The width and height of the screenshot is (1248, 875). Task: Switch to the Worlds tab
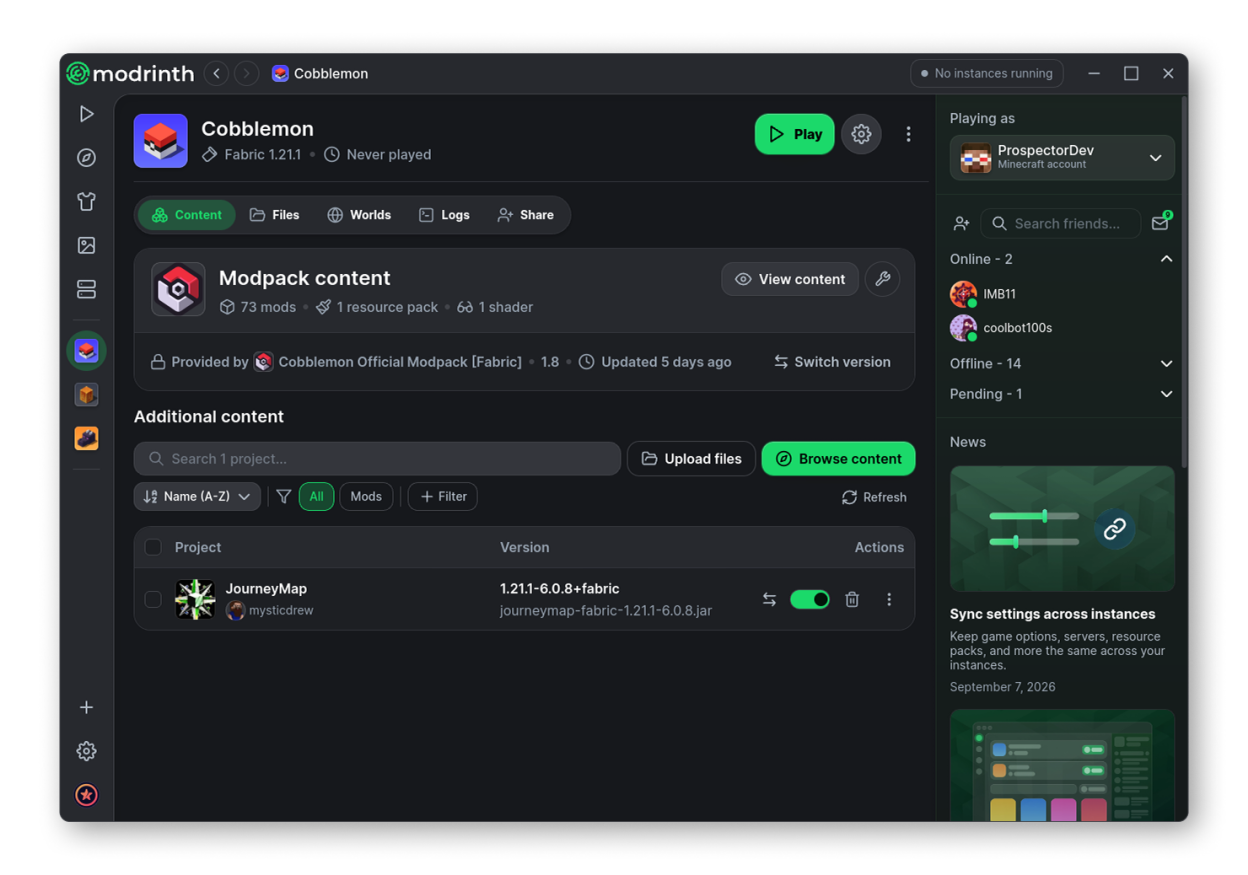359,215
